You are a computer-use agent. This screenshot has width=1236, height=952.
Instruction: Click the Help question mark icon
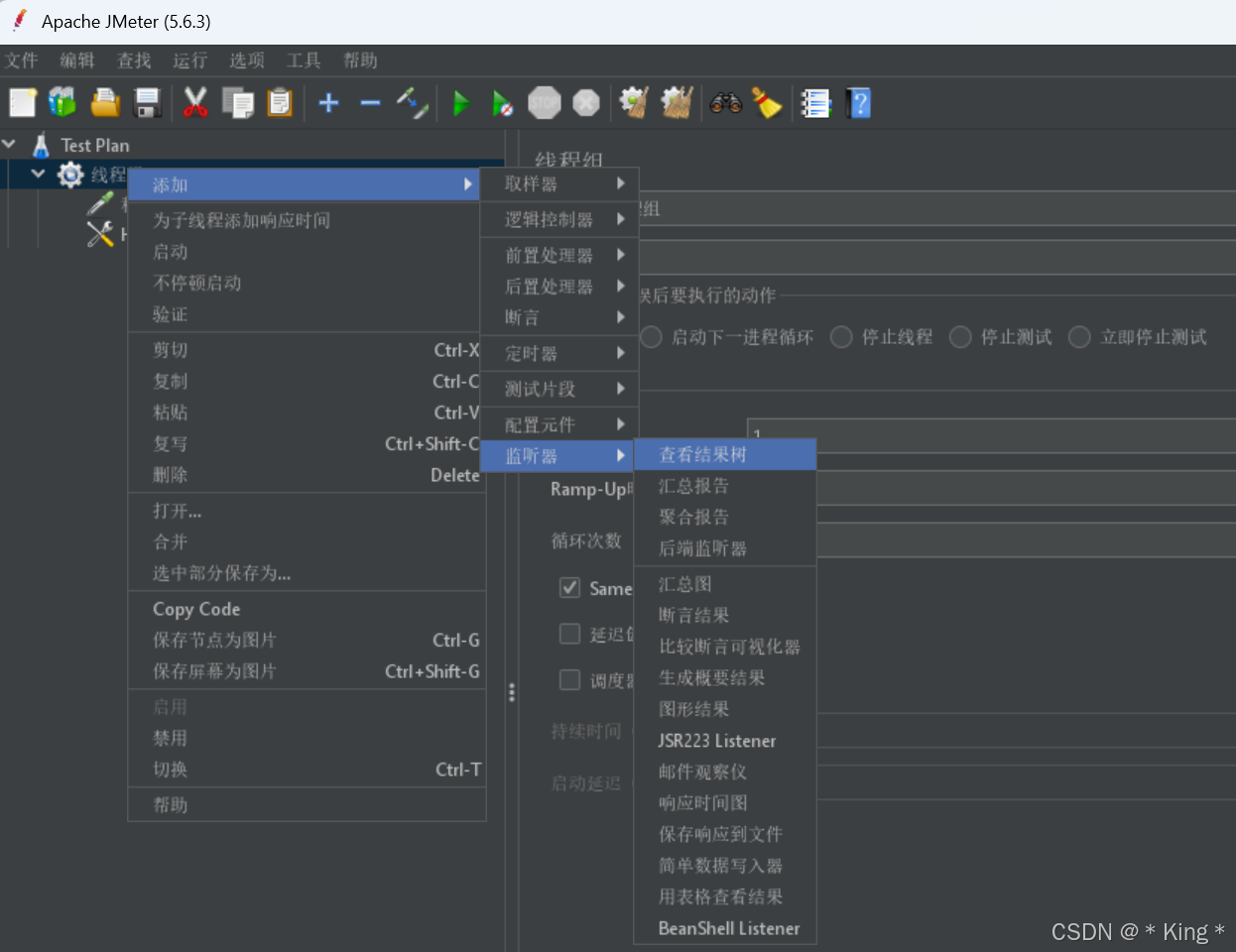[x=859, y=102]
